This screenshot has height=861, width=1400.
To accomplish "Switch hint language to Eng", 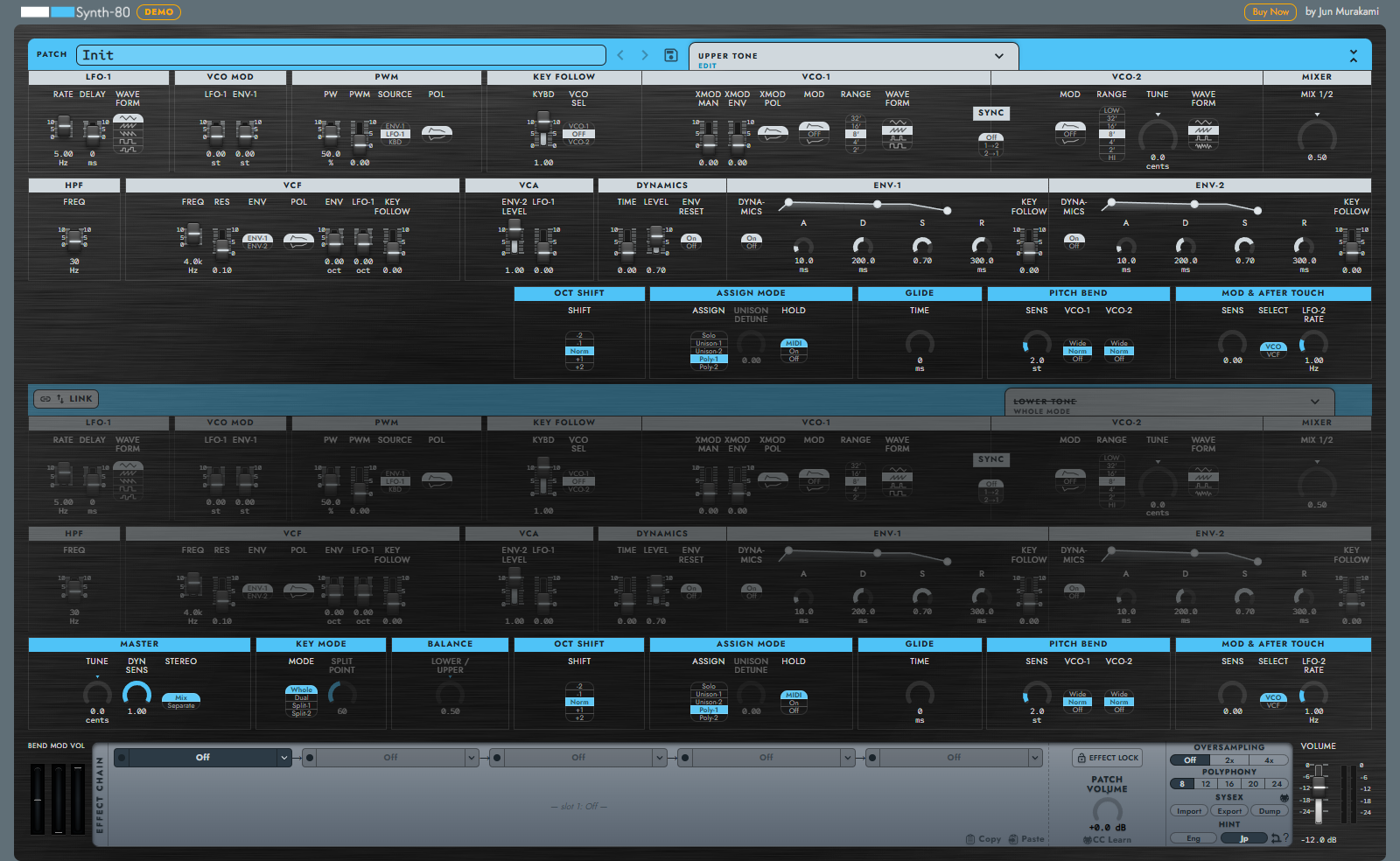I will tap(1193, 838).
